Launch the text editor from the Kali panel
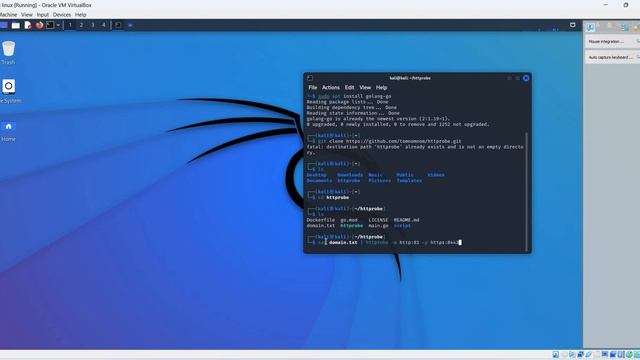The height and width of the screenshot is (360, 640). click(x=28, y=25)
